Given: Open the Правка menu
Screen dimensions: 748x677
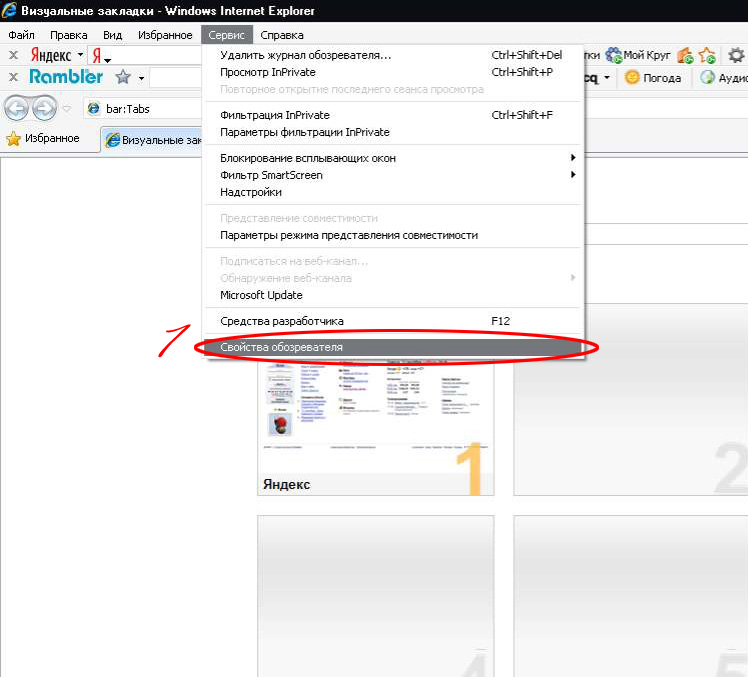Looking at the screenshot, I should [x=69, y=35].
